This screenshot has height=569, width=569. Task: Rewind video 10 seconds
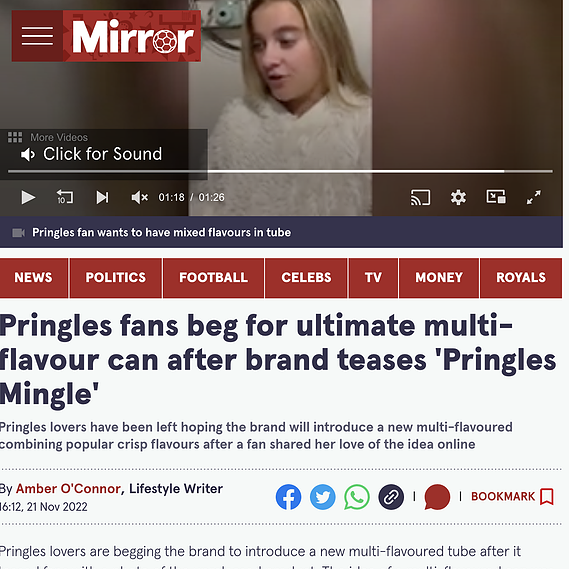coord(65,197)
